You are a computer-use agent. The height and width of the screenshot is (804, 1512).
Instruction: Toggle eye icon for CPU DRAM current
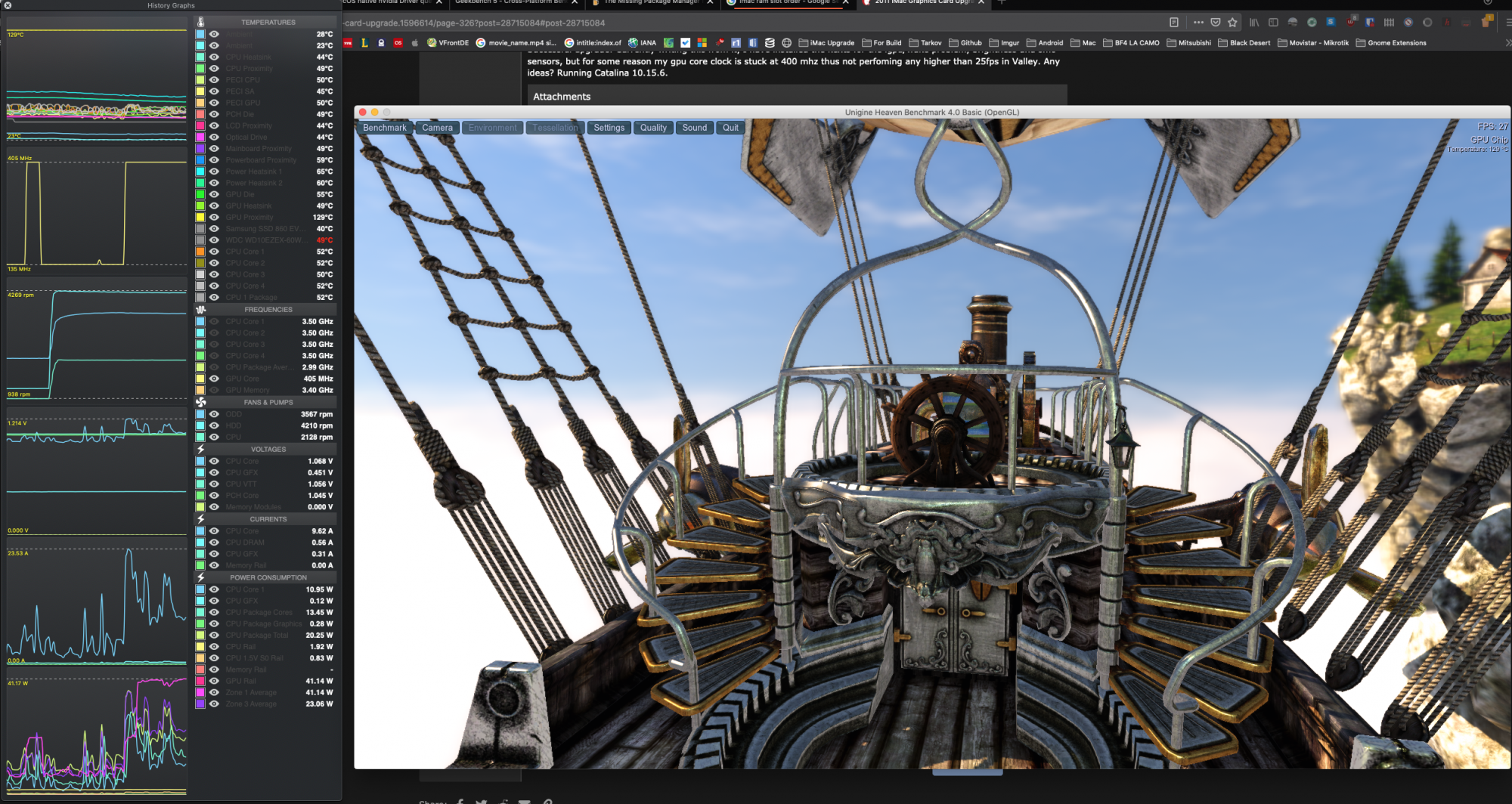pos(215,543)
